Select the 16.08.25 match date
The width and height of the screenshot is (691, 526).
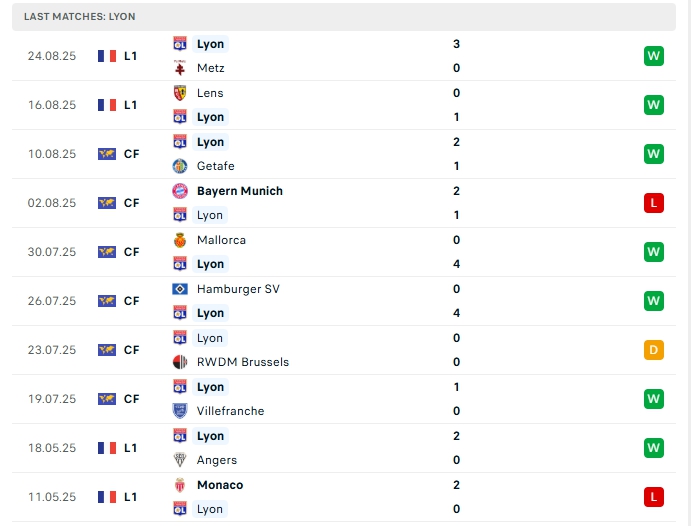pyautogui.click(x=52, y=105)
